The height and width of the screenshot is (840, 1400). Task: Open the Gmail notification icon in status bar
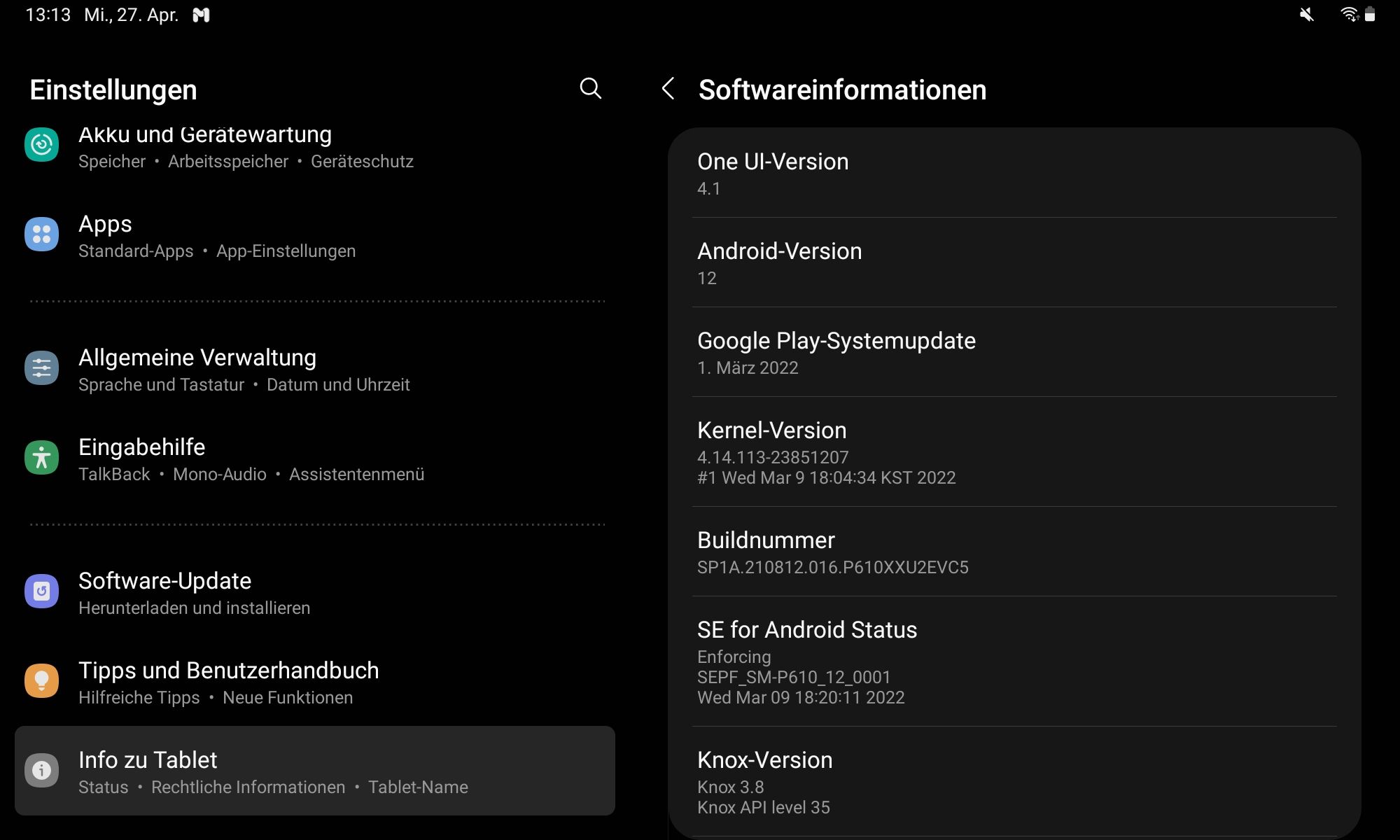(x=201, y=15)
